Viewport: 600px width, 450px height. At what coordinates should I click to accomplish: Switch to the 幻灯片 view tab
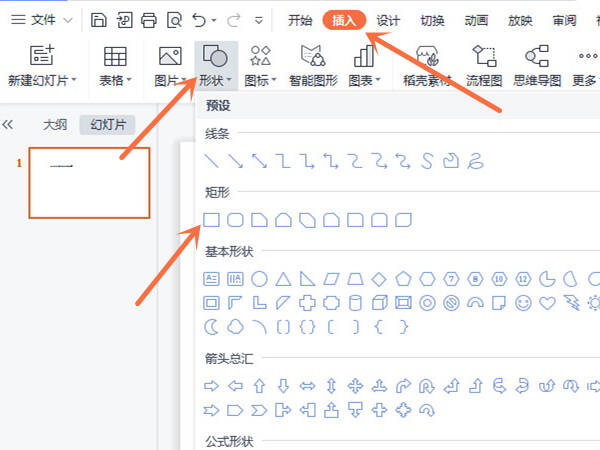(x=108, y=125)
